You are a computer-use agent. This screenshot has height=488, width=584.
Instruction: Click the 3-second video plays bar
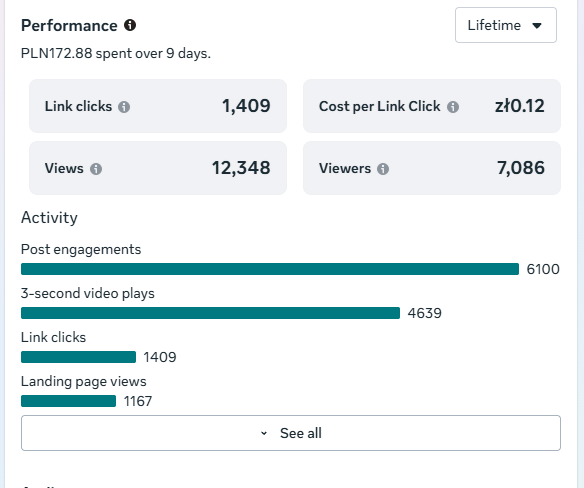[x=210, y=313]
